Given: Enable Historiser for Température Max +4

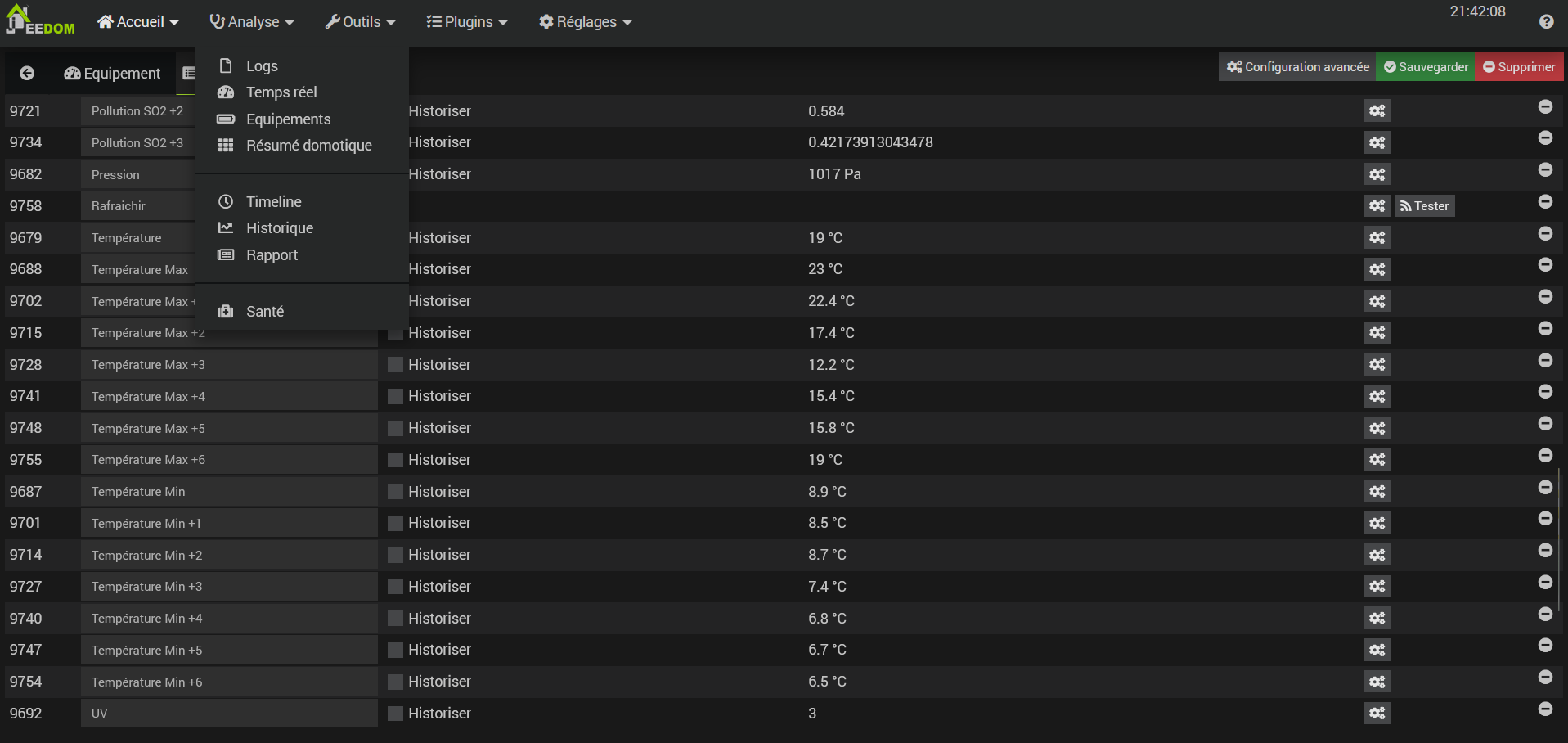Looking at the screenshot, I should tap(395, 397).
